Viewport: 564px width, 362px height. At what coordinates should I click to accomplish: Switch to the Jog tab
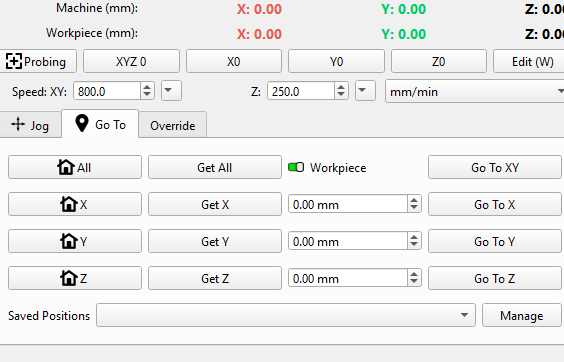pyautogui.click(x=30, y=125)
